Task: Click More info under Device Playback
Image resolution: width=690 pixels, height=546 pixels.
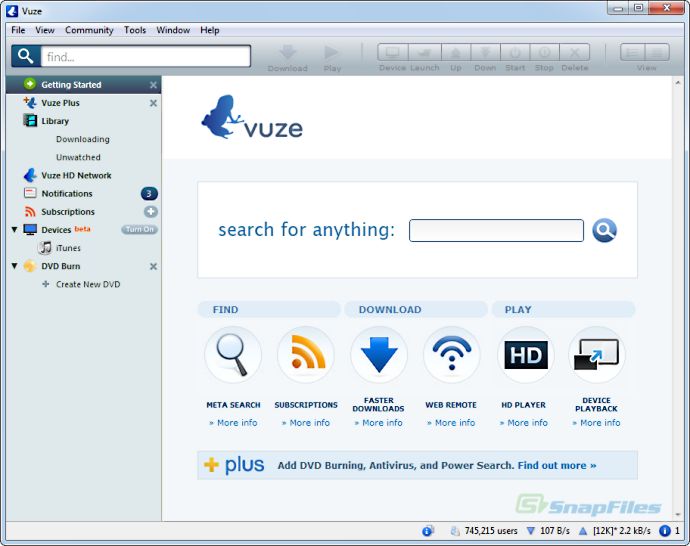Action: [596, 423]
